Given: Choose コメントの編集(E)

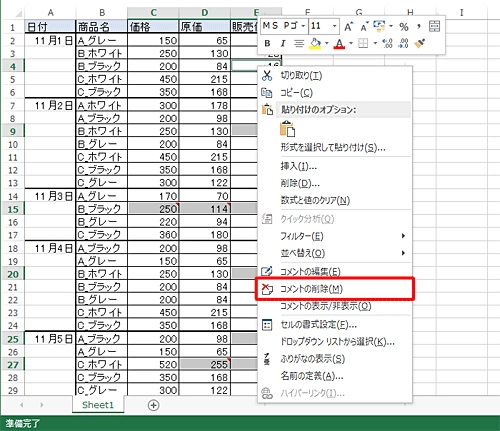Looking at the screenshot, I should (x=335, y=272).
